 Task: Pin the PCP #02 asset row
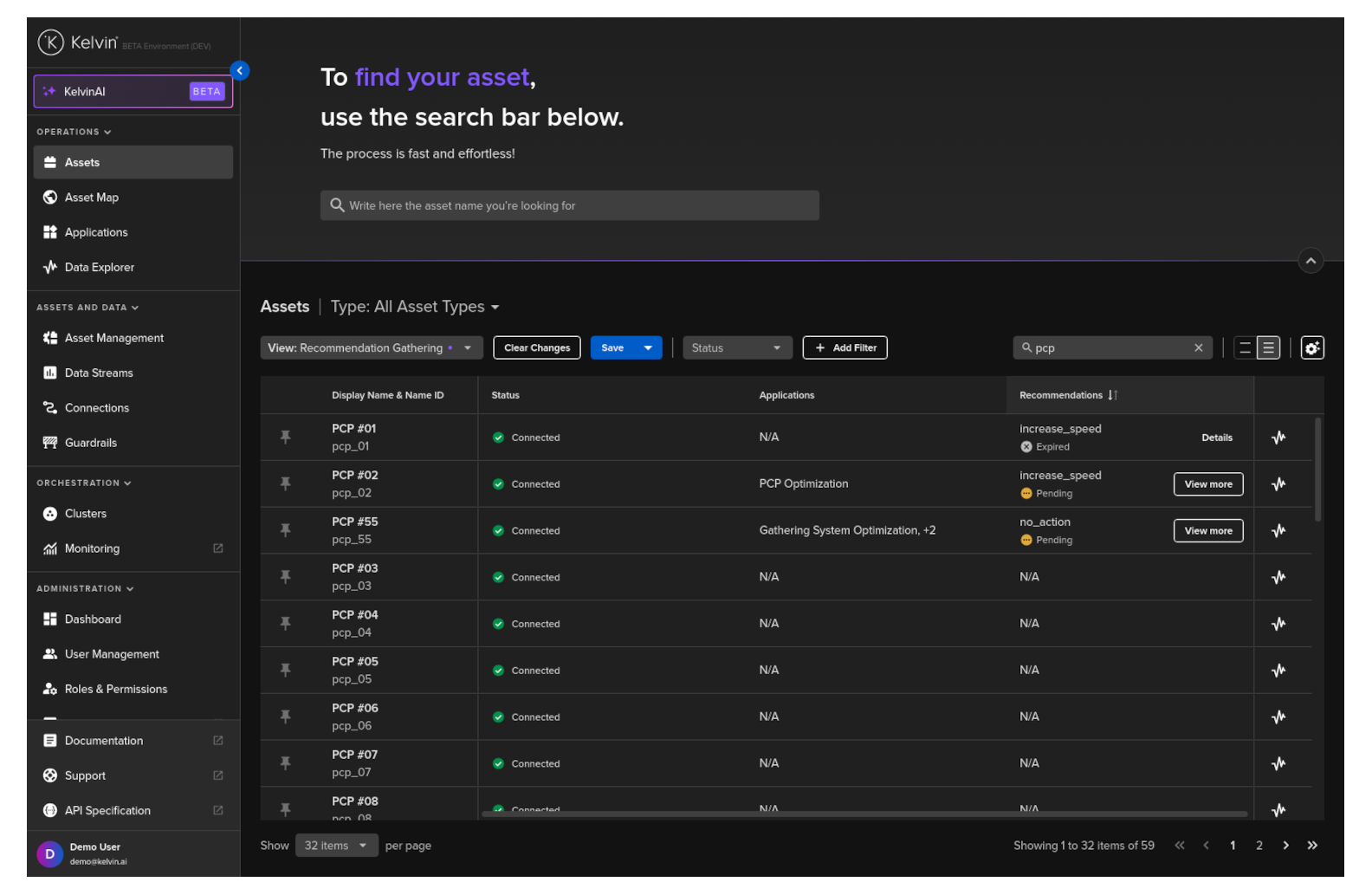click(285, 483)
